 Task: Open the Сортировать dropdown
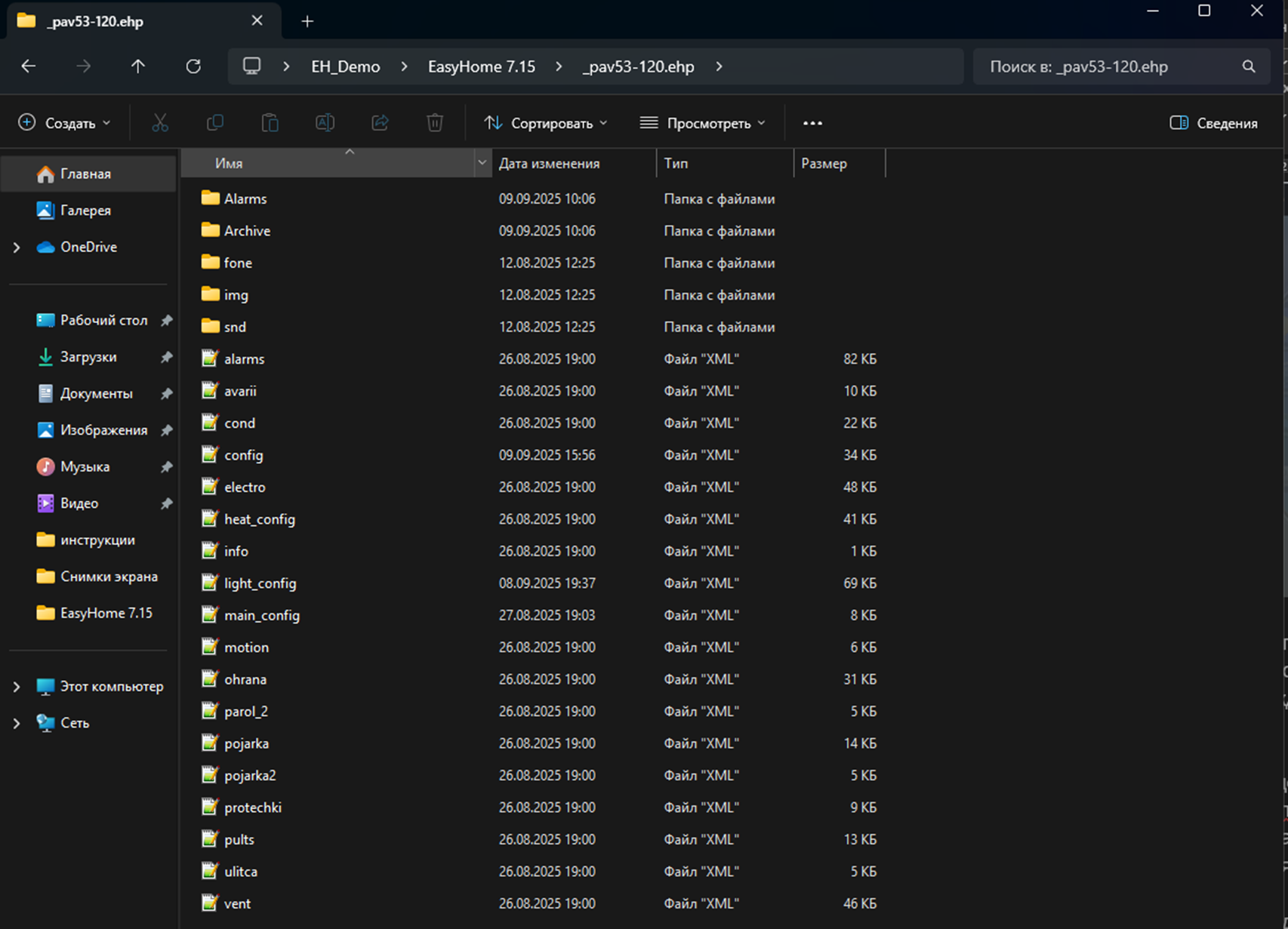pyautogui.click(x=545, y=123)
